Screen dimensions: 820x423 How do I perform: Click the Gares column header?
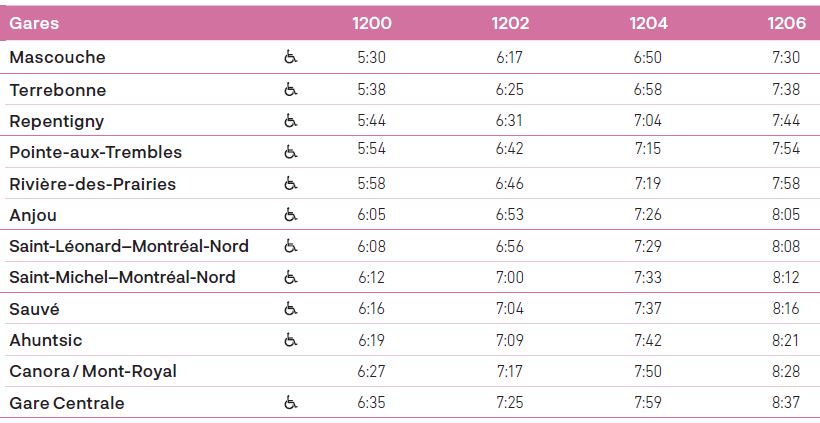point(34,22)
